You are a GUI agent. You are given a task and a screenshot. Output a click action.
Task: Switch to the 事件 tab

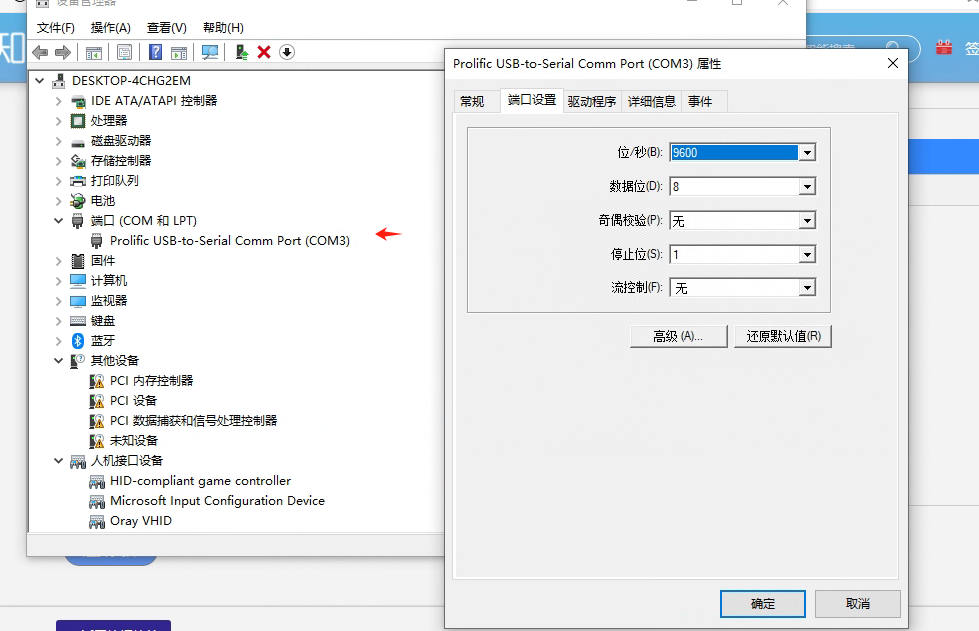click(700, 102)
